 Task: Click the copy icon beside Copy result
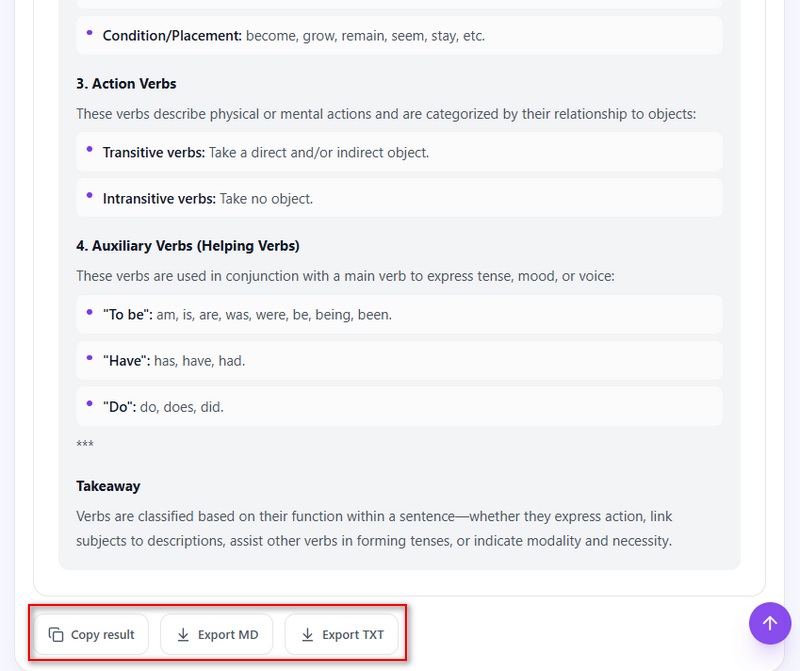(x=56, y=634)
